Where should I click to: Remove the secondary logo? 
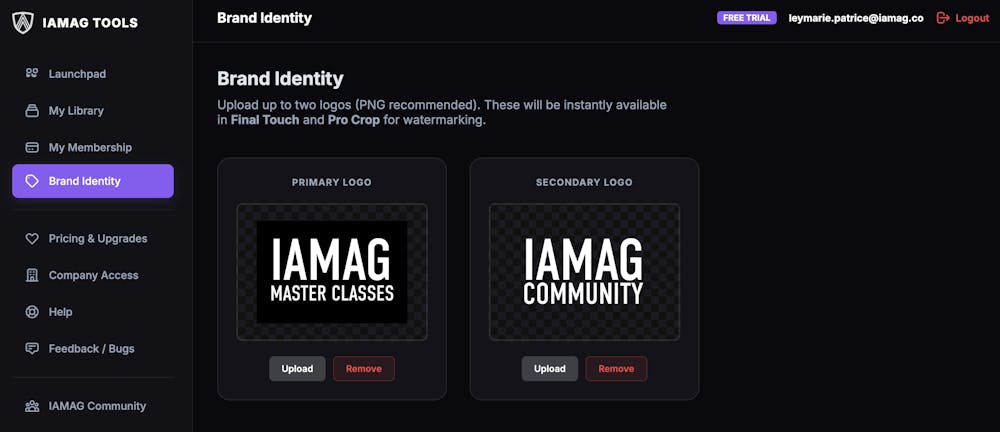click(x=616, y=369)
